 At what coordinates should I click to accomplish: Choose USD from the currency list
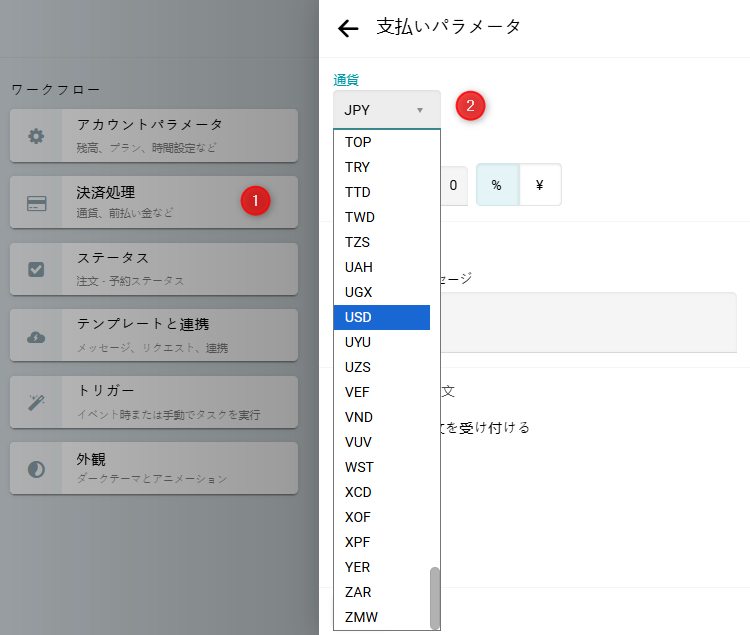click(x=382, y=317)
